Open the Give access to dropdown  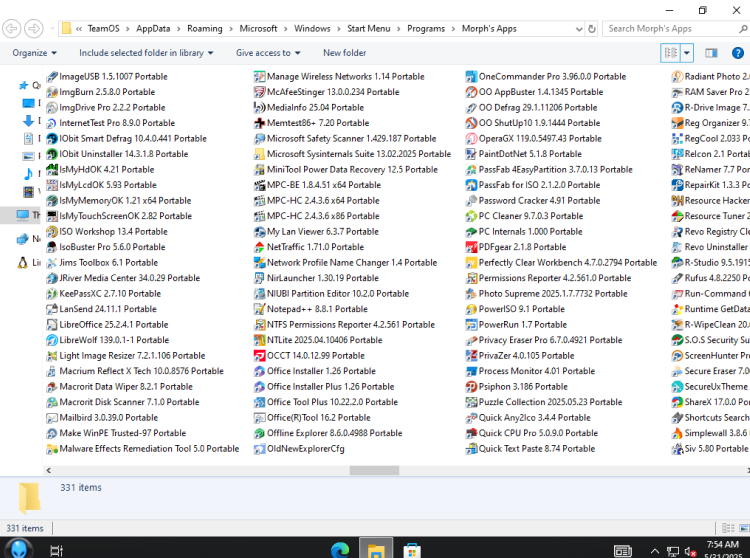point(268,53)
